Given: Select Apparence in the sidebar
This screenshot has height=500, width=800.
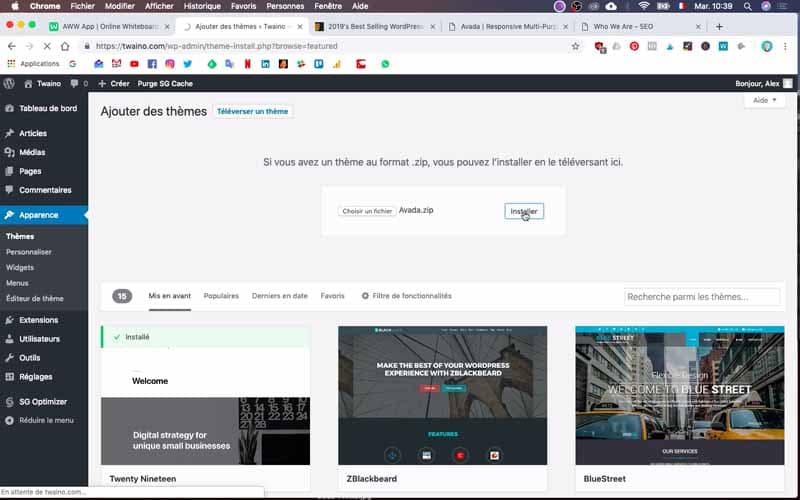Looking at the screenshot, I should point(44,215).
